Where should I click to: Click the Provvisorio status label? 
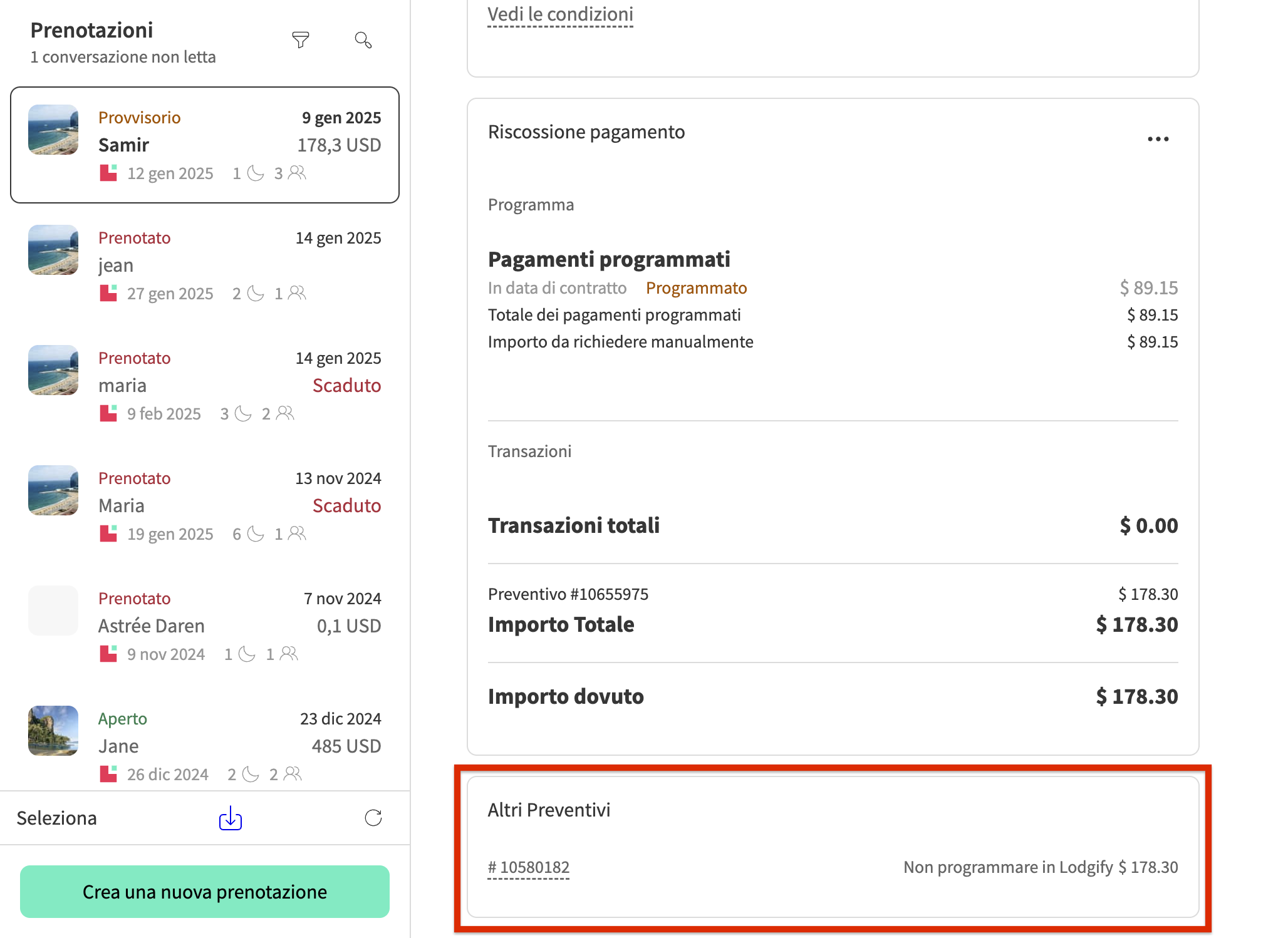[x=139, y=117]
